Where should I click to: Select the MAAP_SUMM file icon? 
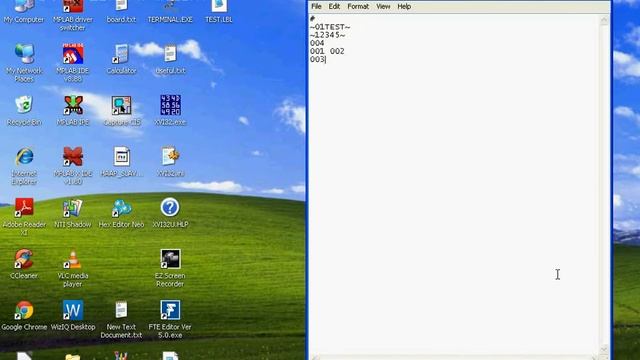122,162
